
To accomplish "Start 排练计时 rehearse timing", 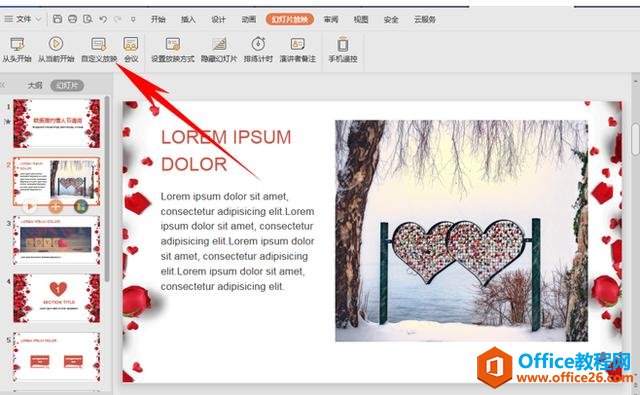I will [x=258, y=44].
